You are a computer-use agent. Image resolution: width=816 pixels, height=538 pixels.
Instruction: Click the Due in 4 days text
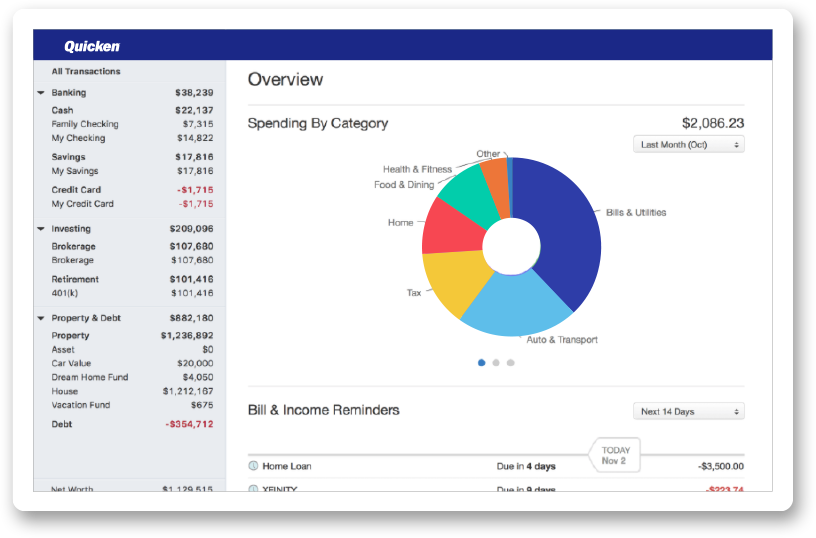[x=526, y=466]
